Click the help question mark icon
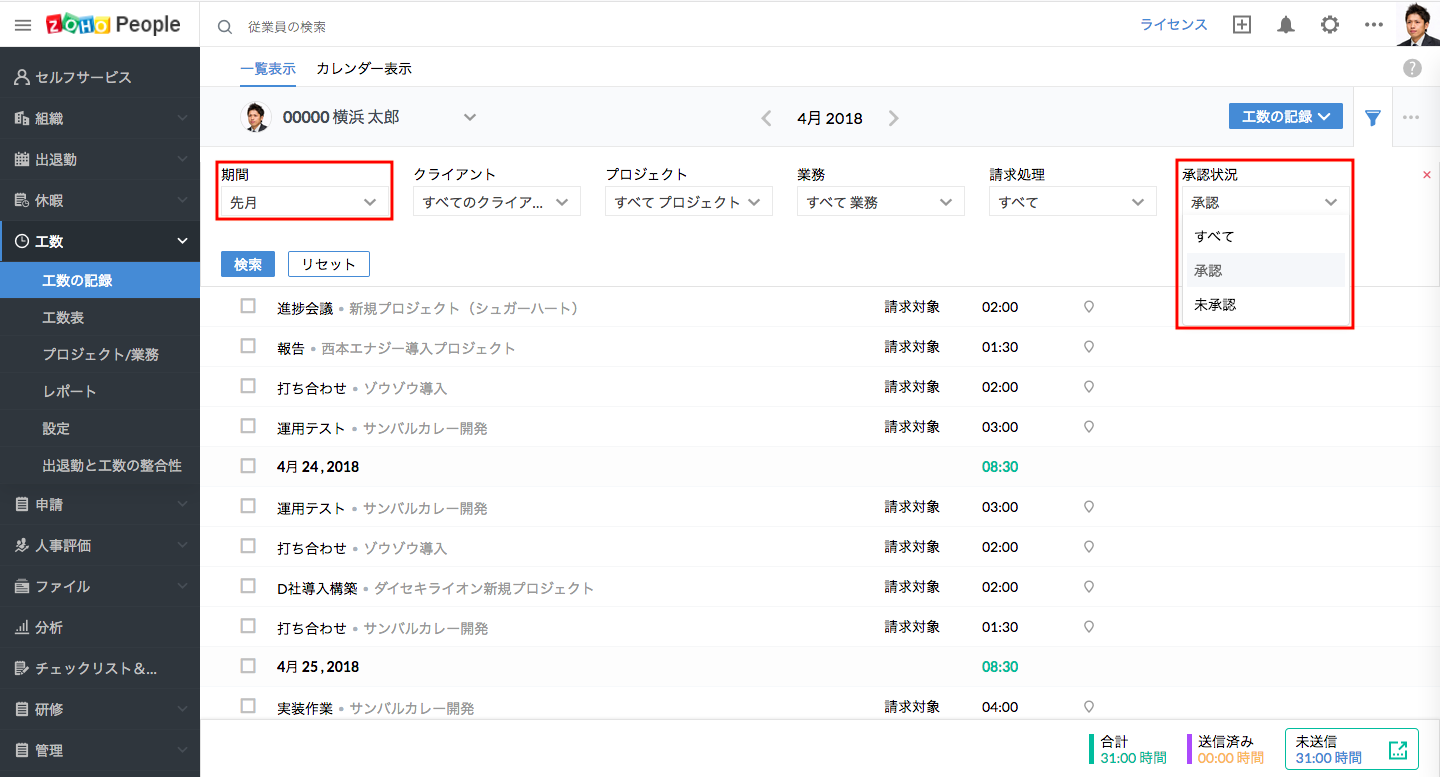Screen dimensions: 1440x777 click(1412, 68)
